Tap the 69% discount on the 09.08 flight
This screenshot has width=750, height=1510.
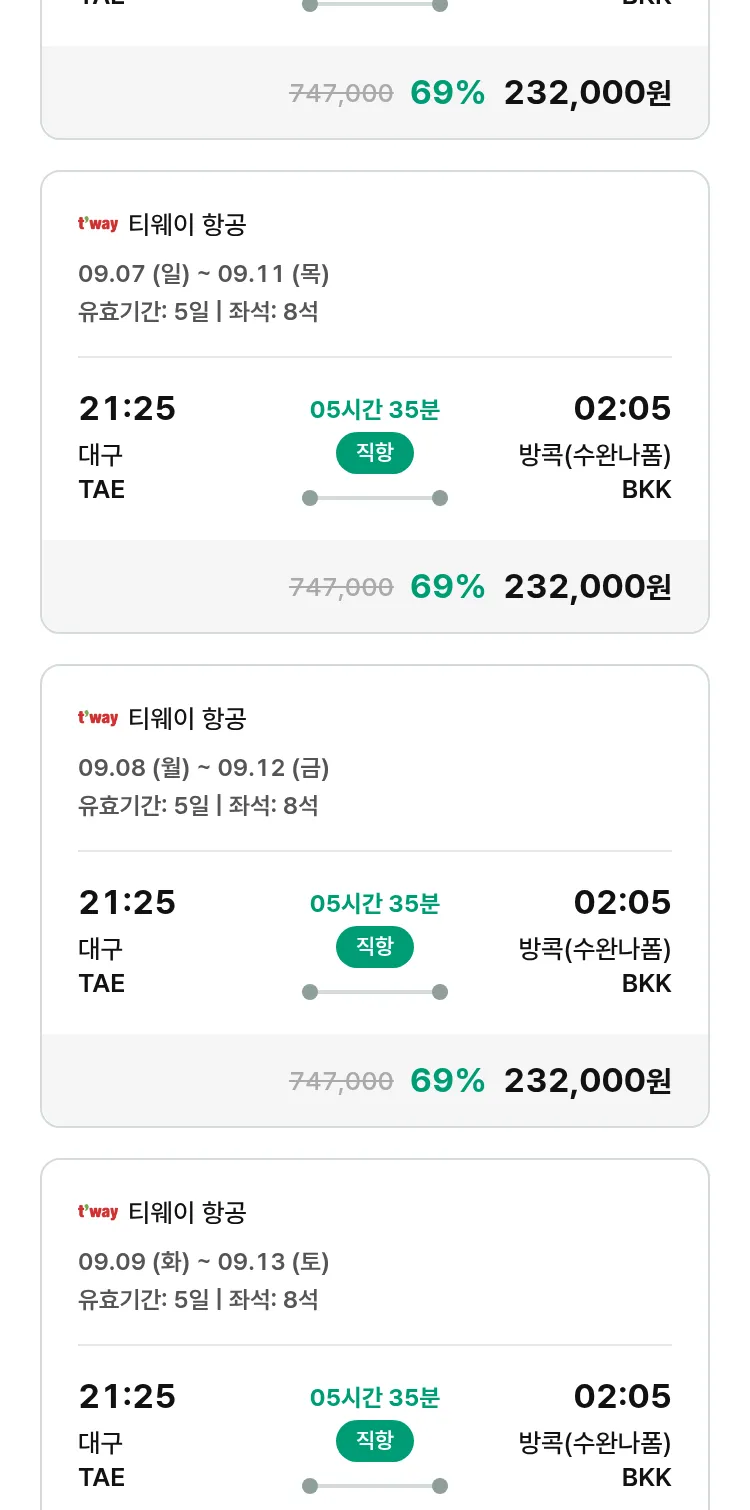447,1080
